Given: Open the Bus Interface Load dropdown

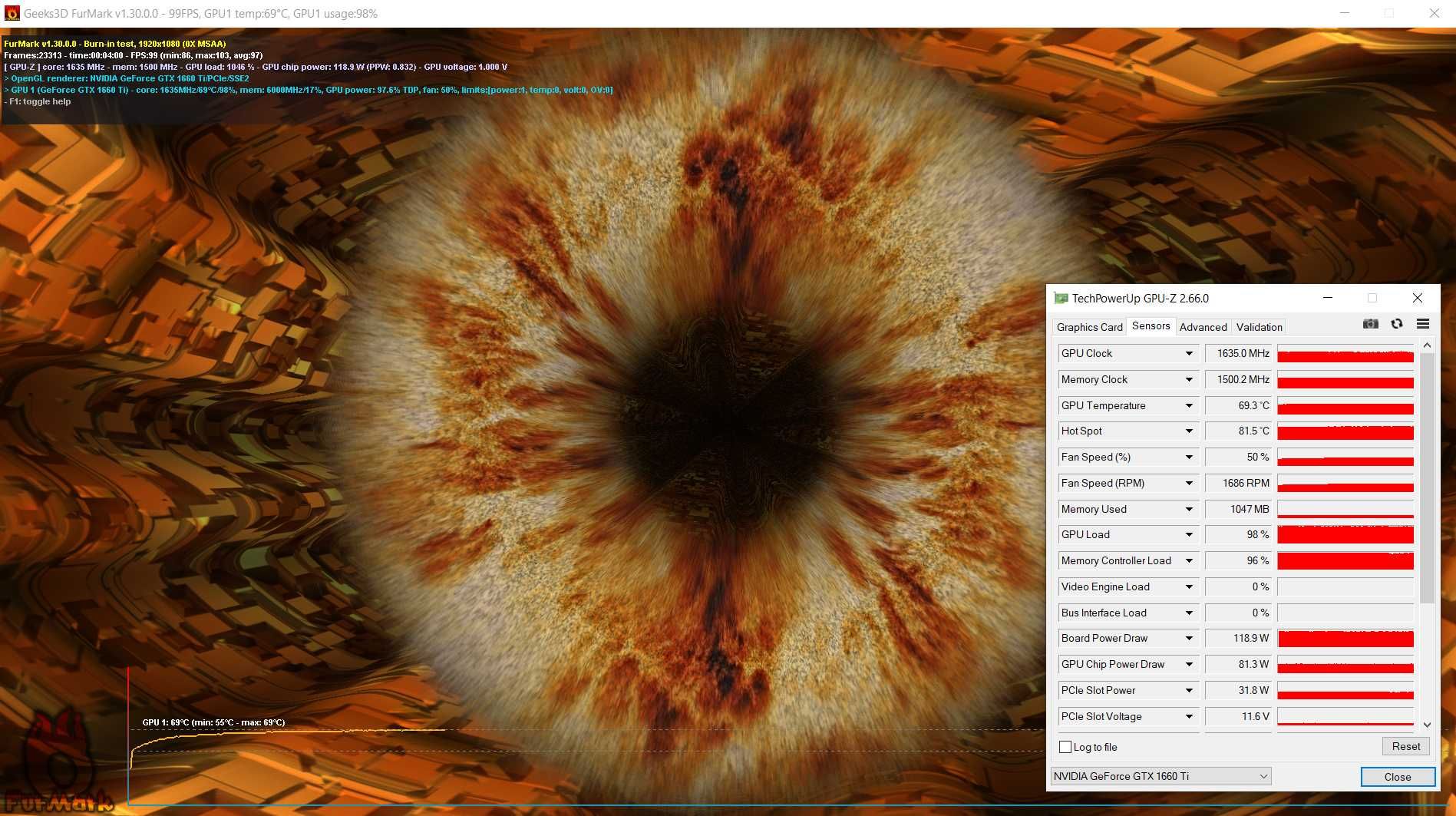Looking at the screenshot, I should point(1189,613).
